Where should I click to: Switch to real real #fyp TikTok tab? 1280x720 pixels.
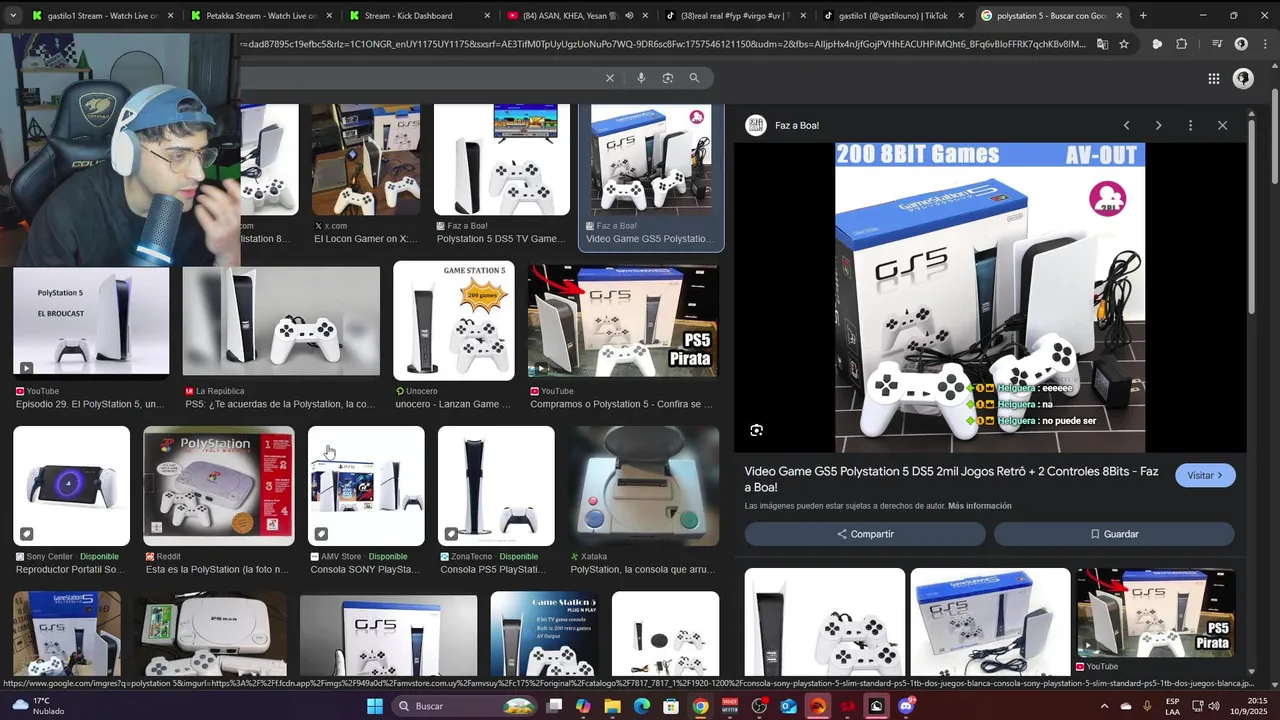pyautogui.click(x=737, y=16)
